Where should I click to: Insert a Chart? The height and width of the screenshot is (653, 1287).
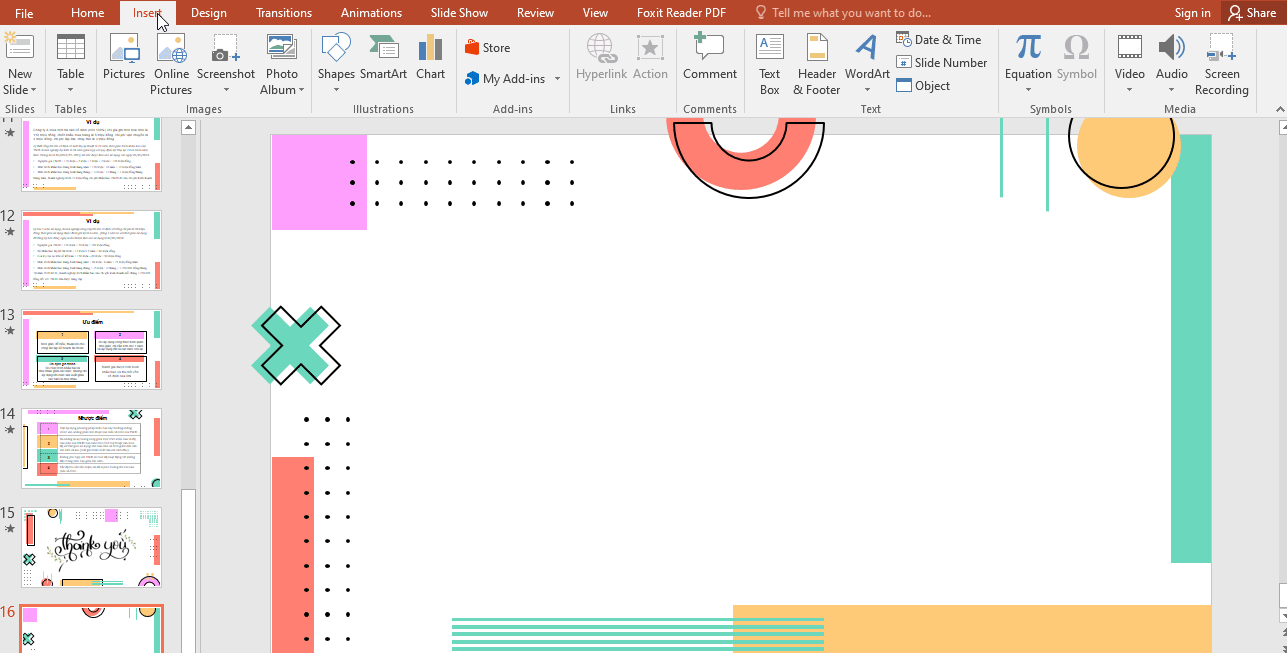[x=430, y=60]
